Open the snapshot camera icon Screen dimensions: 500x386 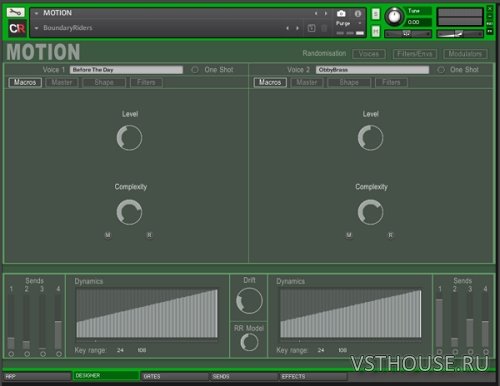point(341,13)
